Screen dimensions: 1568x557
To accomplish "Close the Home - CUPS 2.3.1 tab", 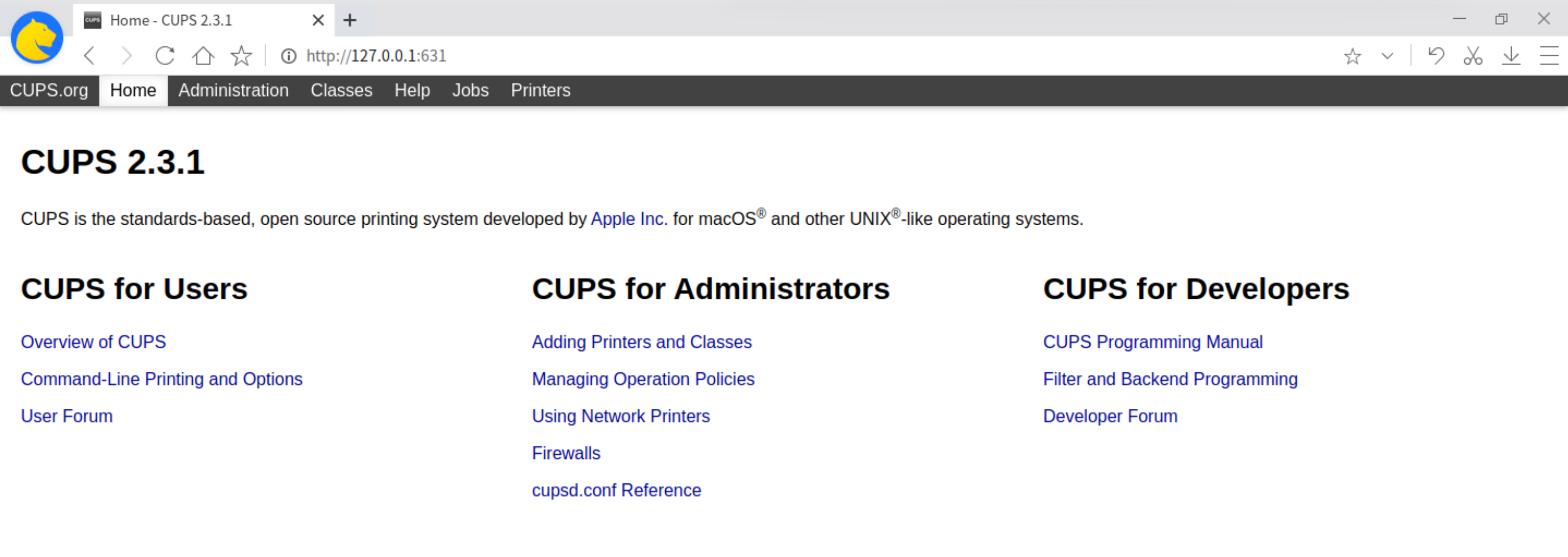I will coord(318,20).
